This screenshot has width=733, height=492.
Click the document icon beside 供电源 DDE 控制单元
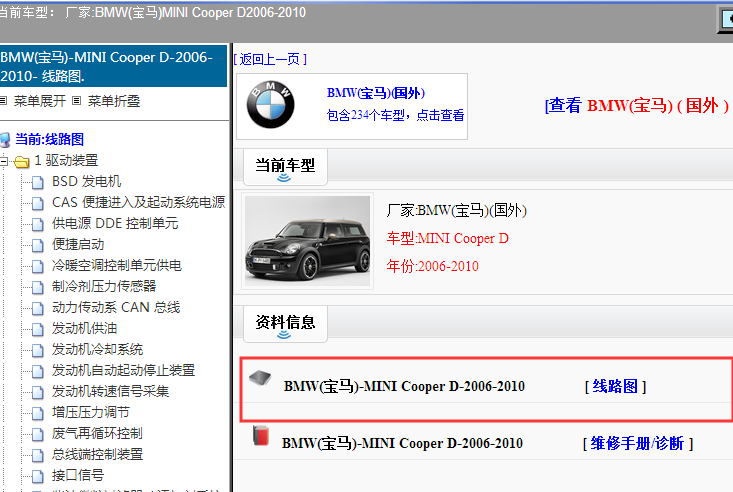37,224
